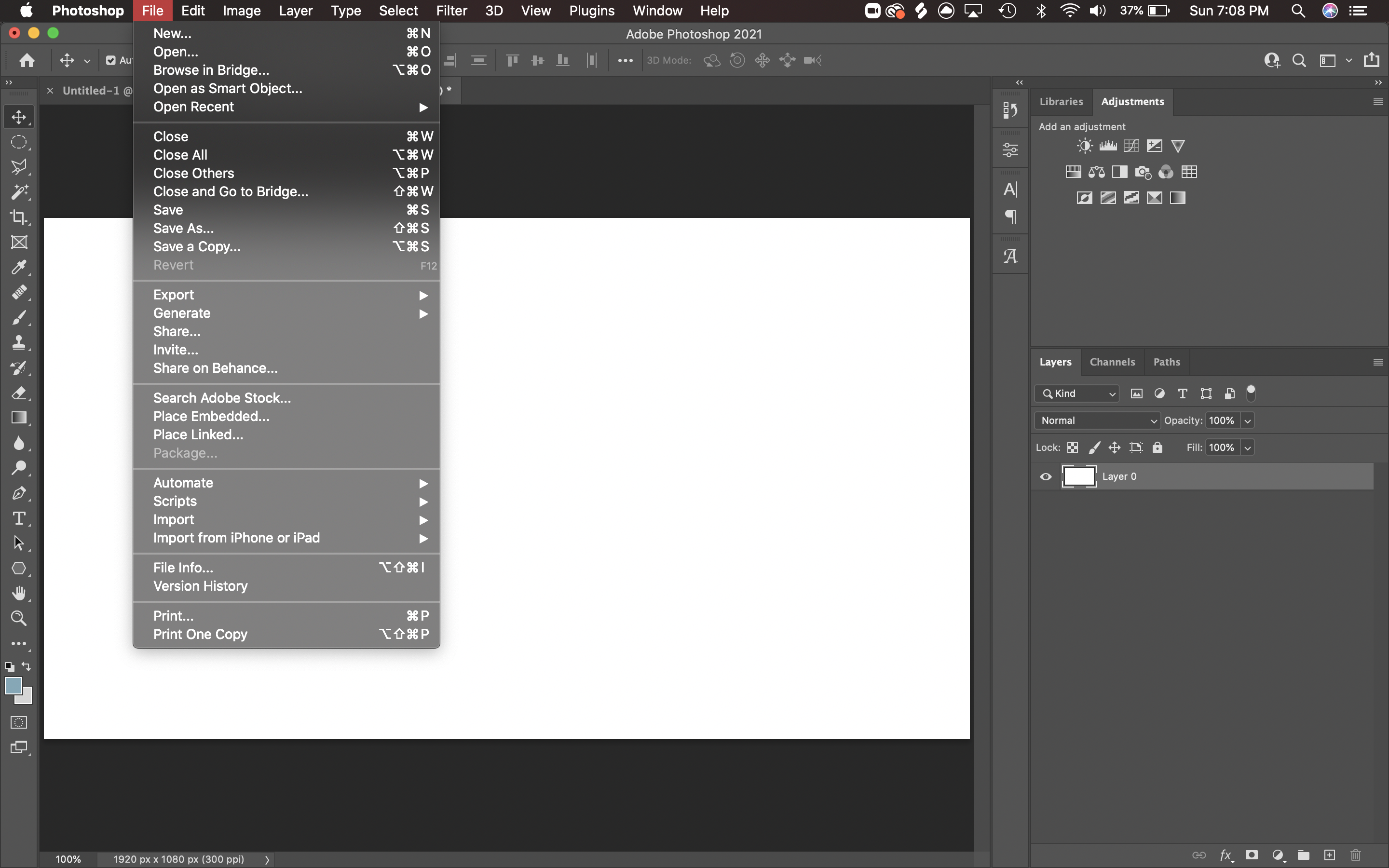Viewport: 1389px width, 868px height.
Task: Choose Save As... from File menu
Action: click(286, 229)
